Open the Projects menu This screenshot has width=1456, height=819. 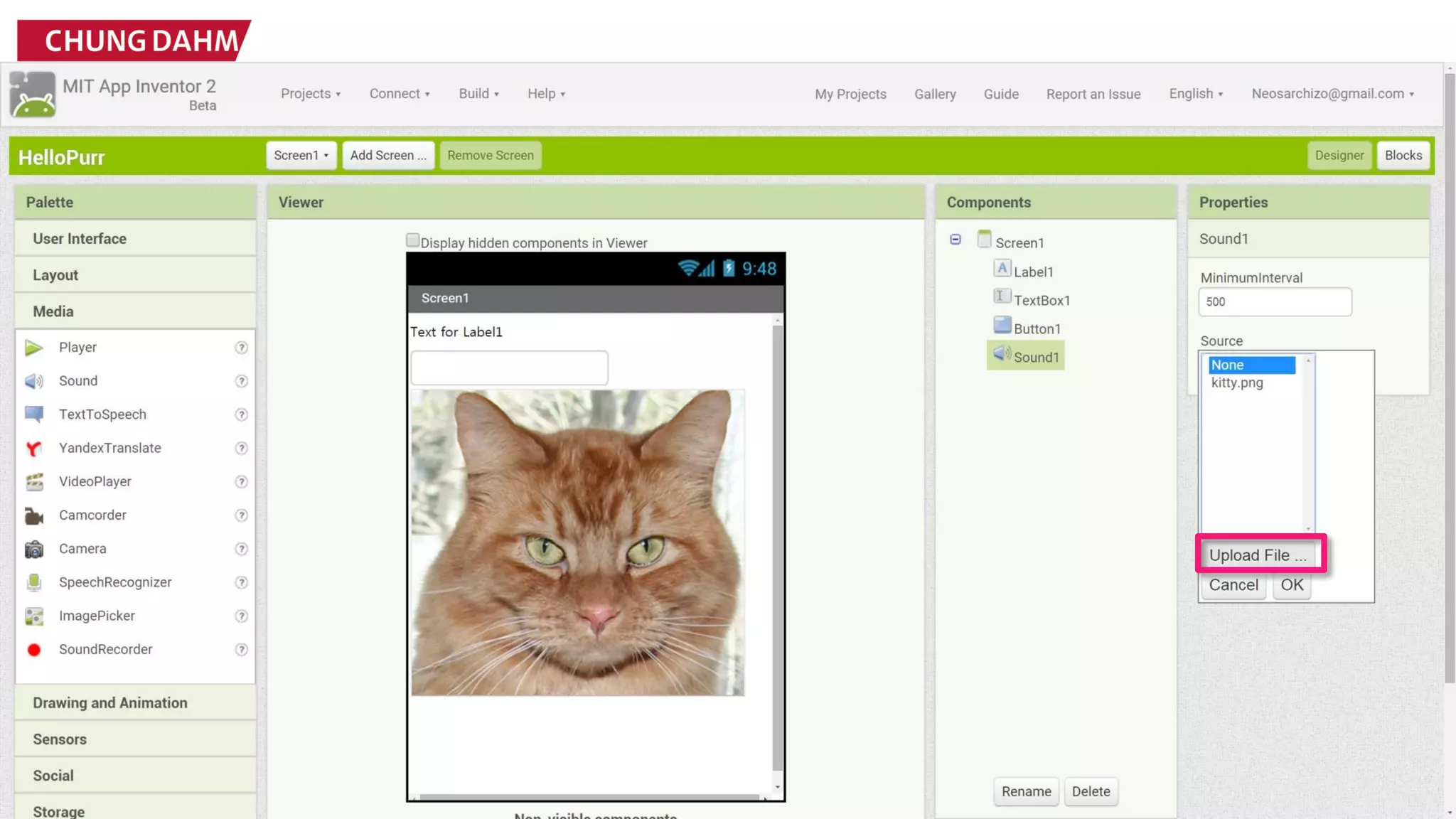pyautogui.click(x=310, y=94)
